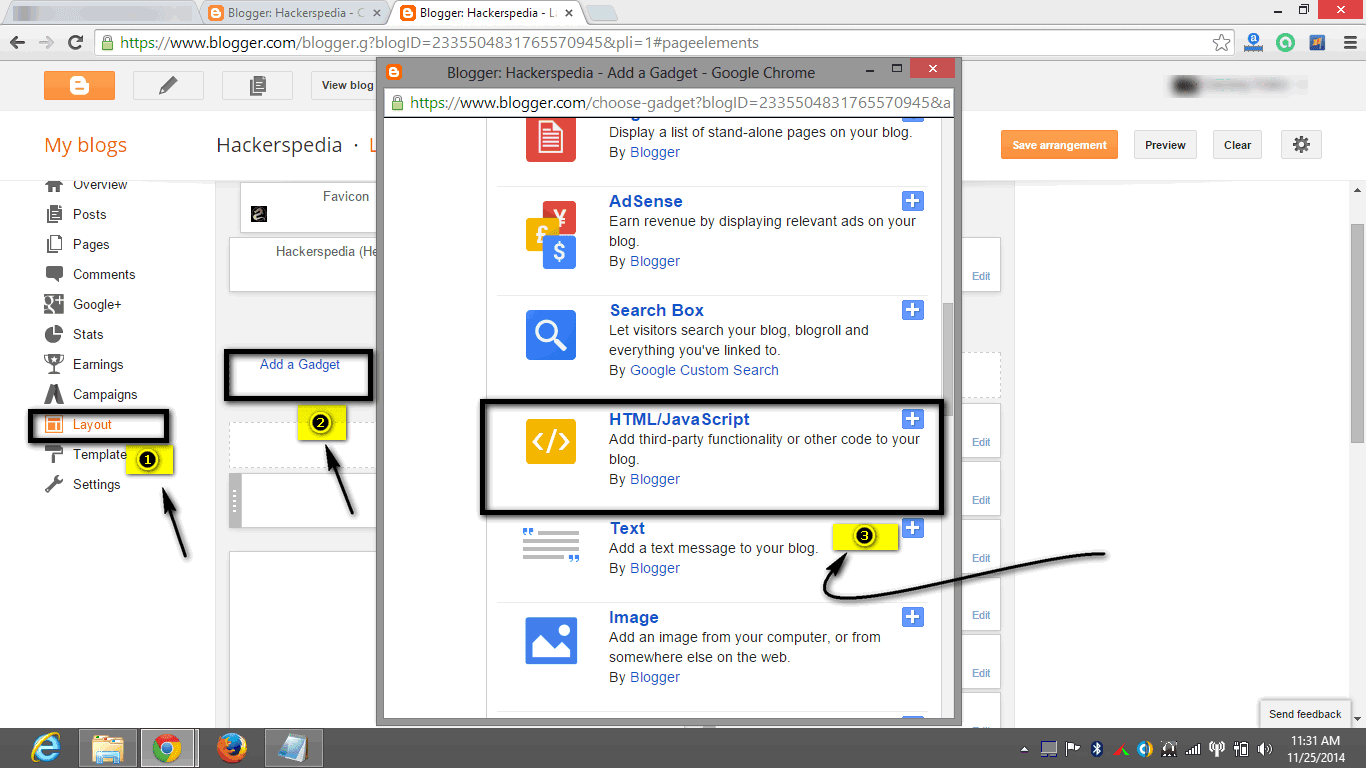Open the Text gadget title link

click(x=627, y=528)
